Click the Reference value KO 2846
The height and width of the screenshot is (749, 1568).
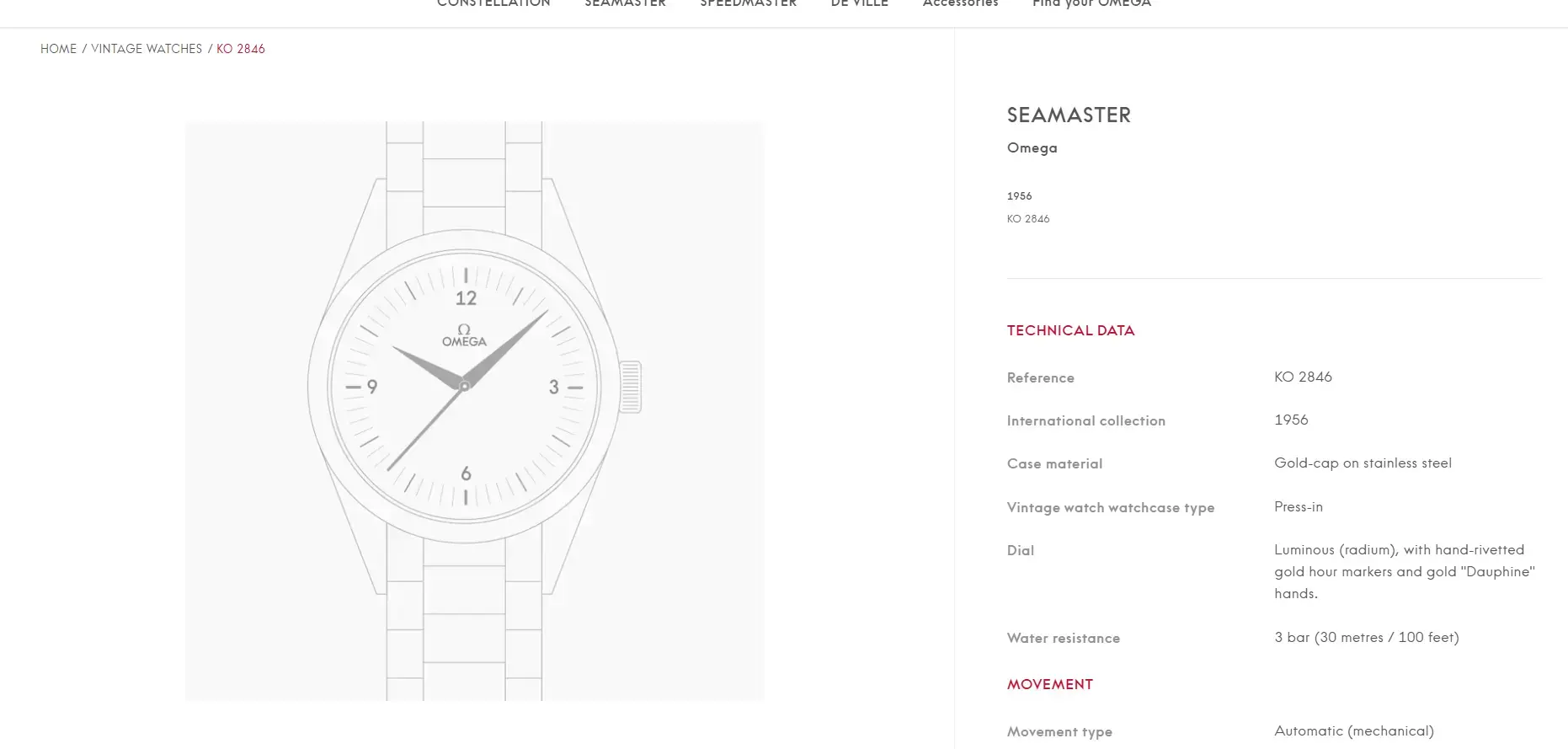pyautogui.click(x=1303, y=377)
